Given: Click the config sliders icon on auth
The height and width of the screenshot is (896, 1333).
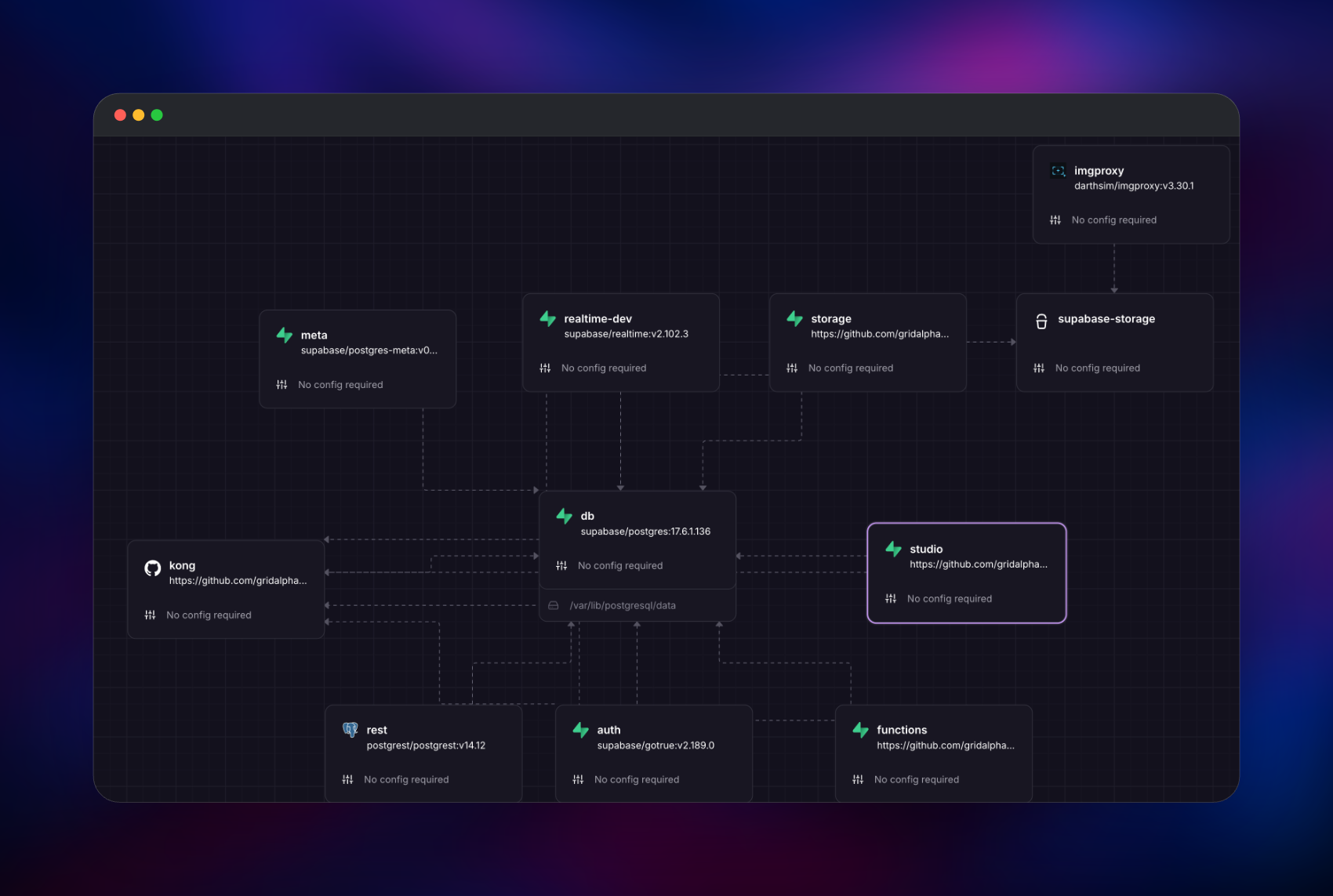Looking at the screenshot, I should pos(578,780).
